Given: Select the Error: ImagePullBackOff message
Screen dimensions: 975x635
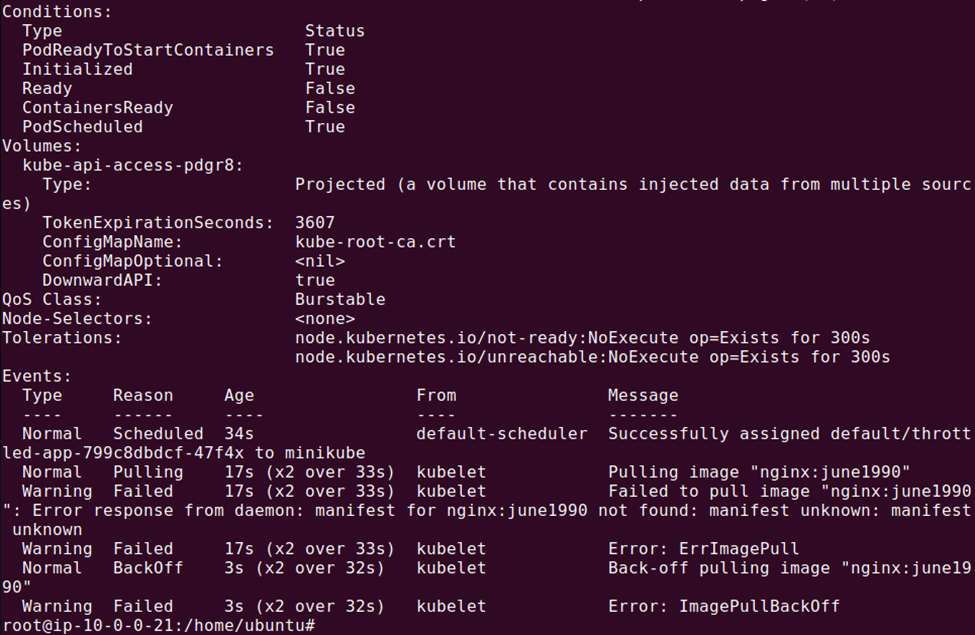Looking at the screenshot, I should (x=723, y=606).
